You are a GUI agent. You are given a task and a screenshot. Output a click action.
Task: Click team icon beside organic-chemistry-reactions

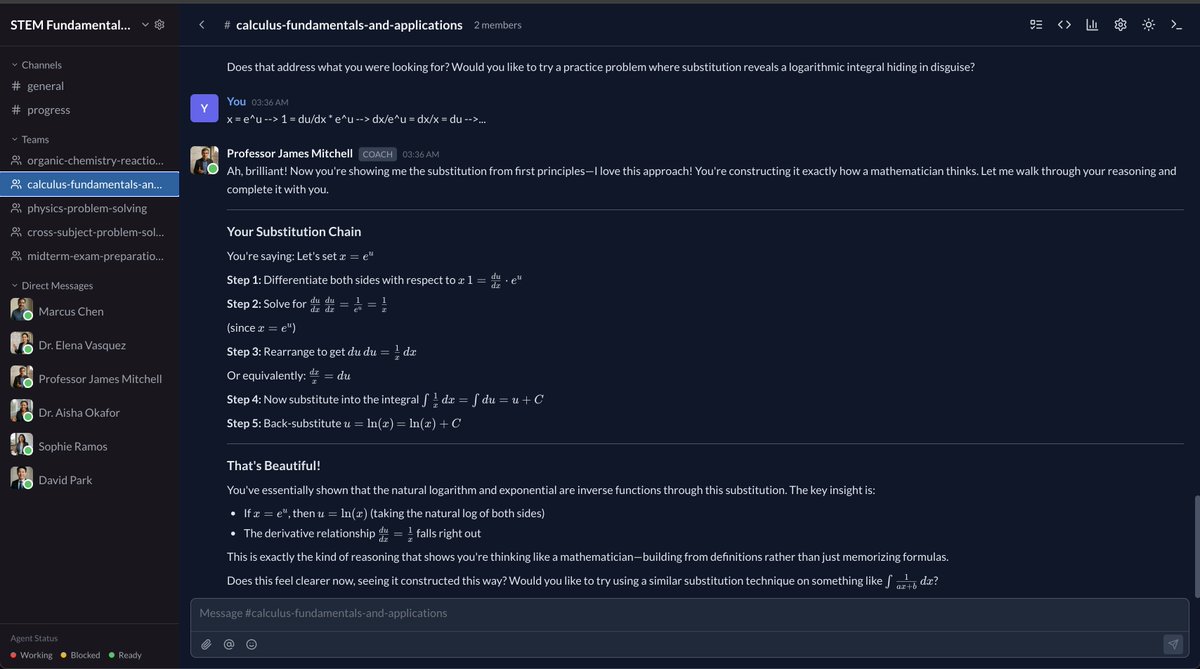point(15,160)
